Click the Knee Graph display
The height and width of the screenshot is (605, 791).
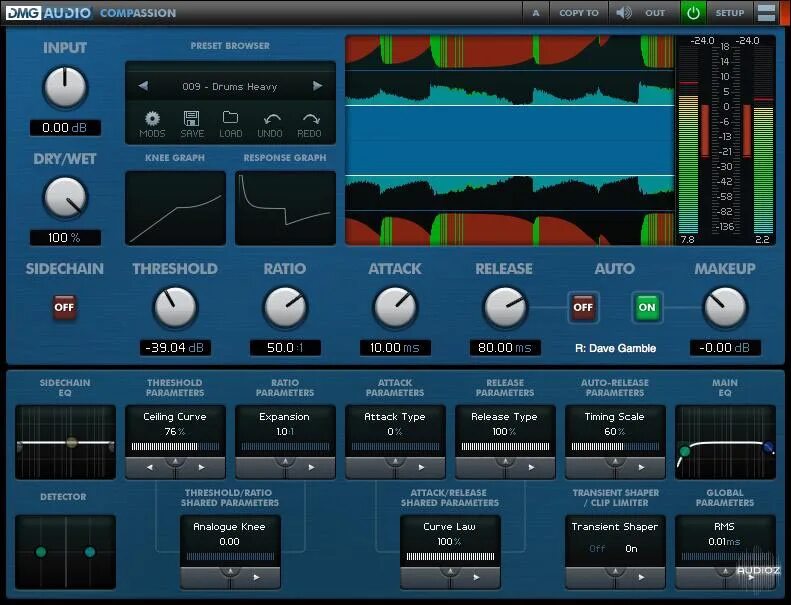[x=175, y=208]
